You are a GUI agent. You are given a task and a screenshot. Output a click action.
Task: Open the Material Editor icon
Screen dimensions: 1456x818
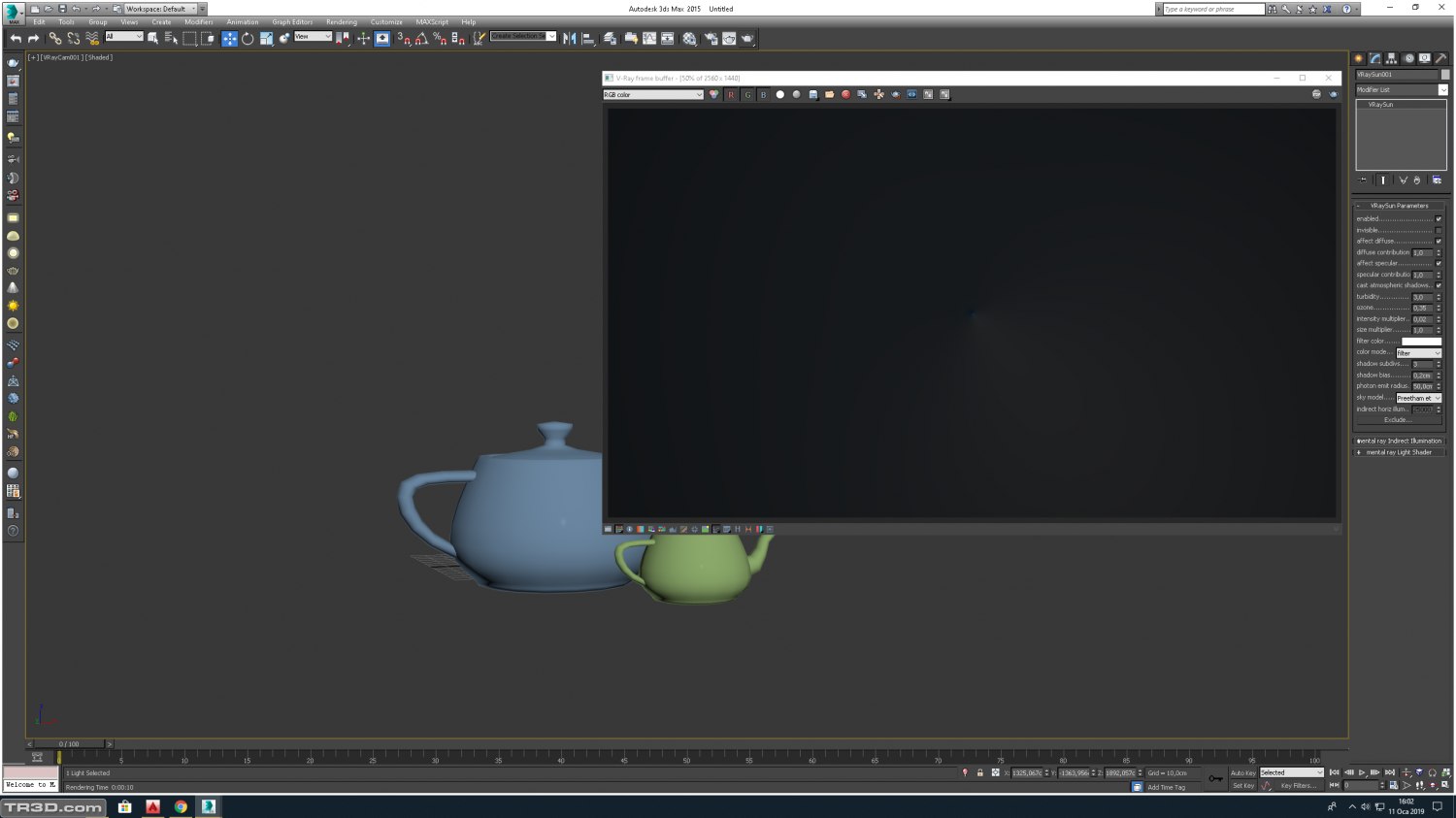[689, 39]
